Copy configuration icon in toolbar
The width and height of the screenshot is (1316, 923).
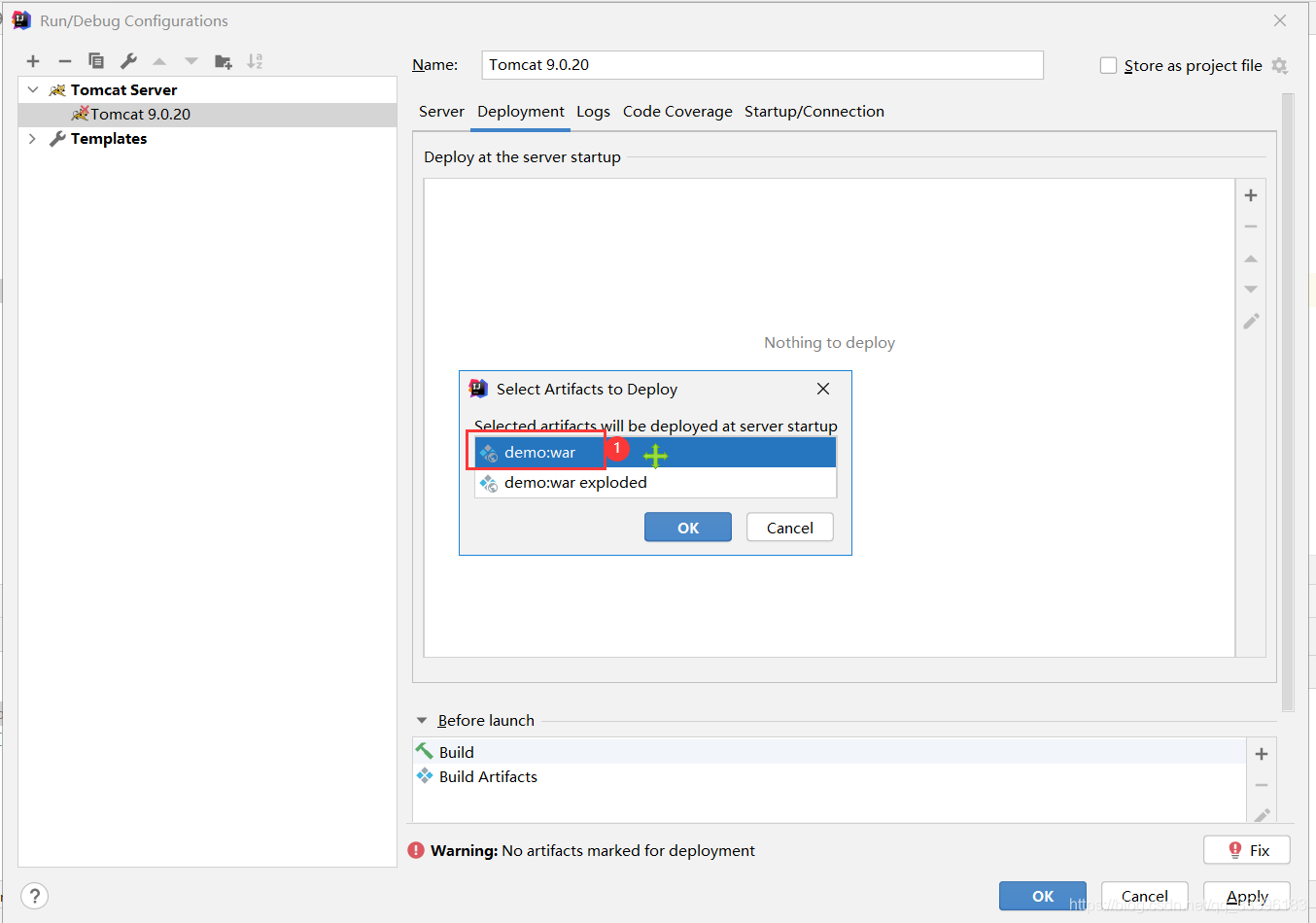pos(96,61)
